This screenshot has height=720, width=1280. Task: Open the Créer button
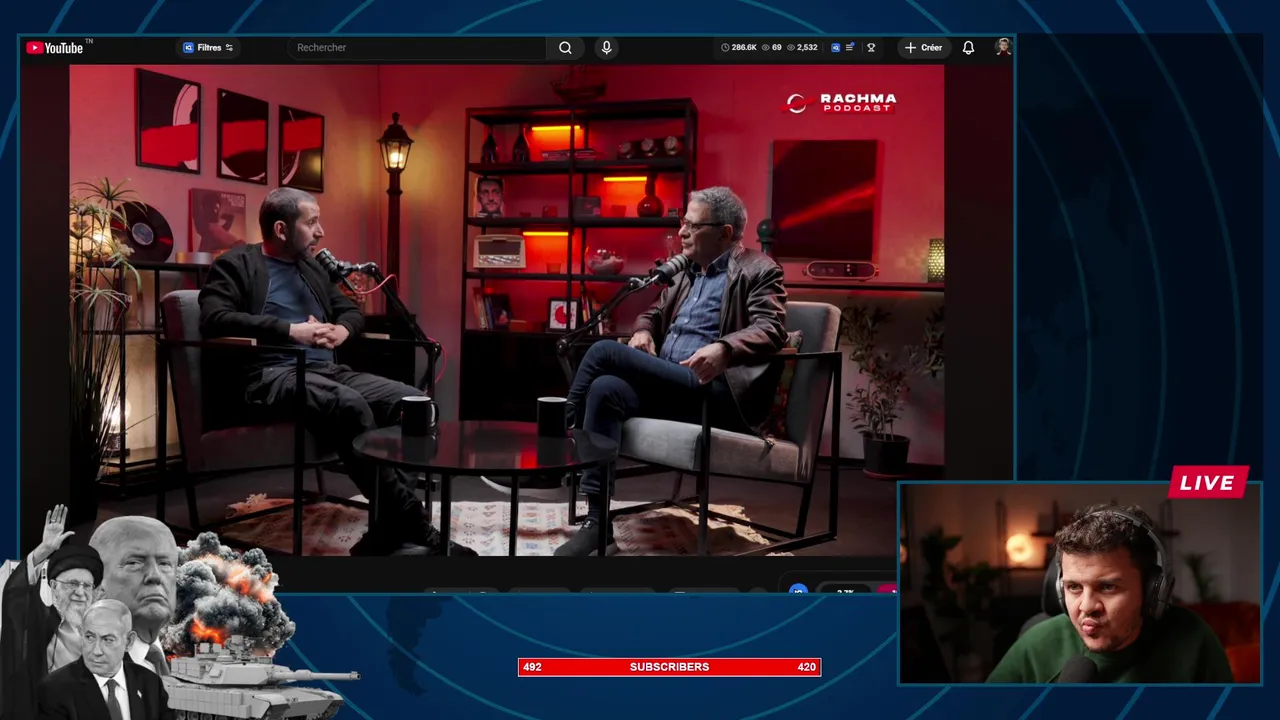(923, 48)
